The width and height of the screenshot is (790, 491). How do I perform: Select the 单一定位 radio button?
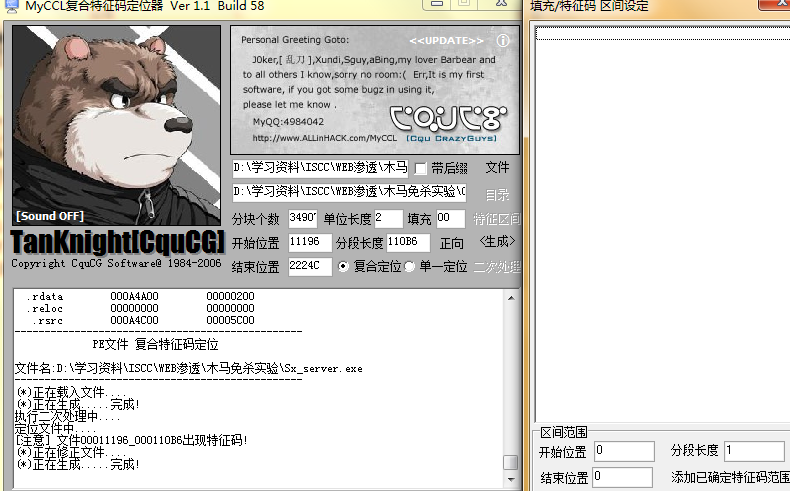410,266
